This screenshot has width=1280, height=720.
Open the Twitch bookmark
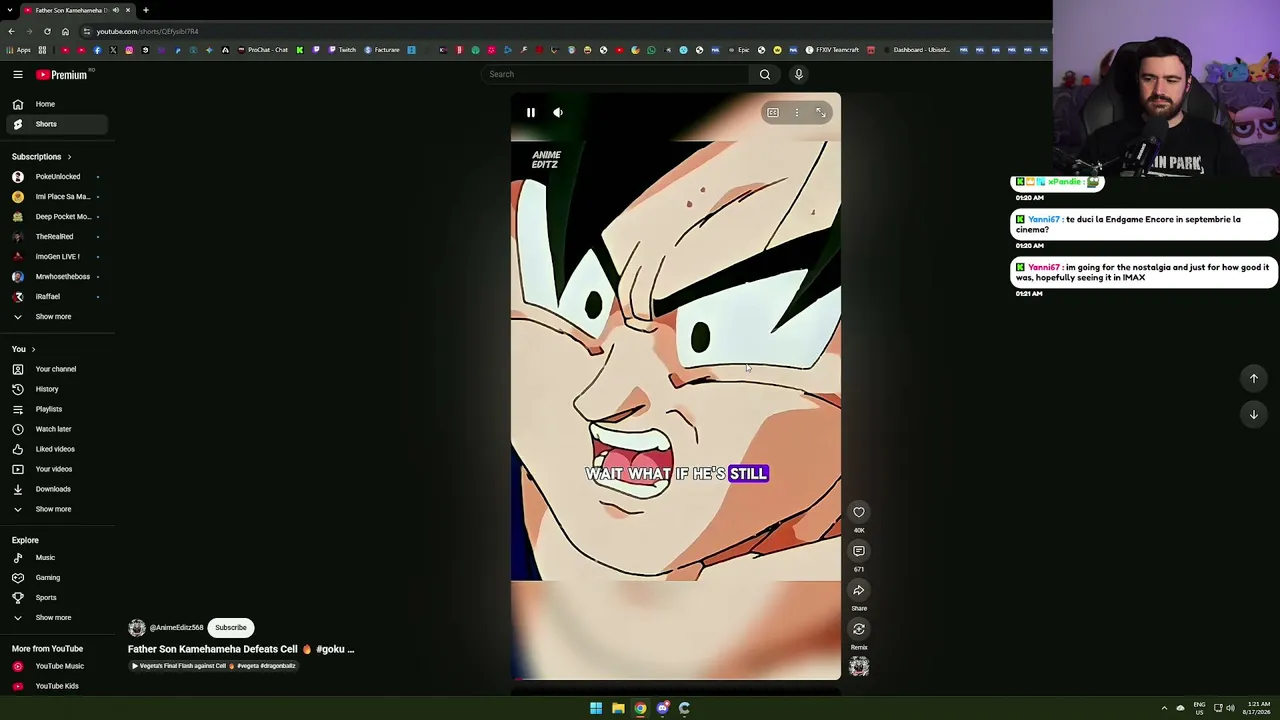point(342,50)
